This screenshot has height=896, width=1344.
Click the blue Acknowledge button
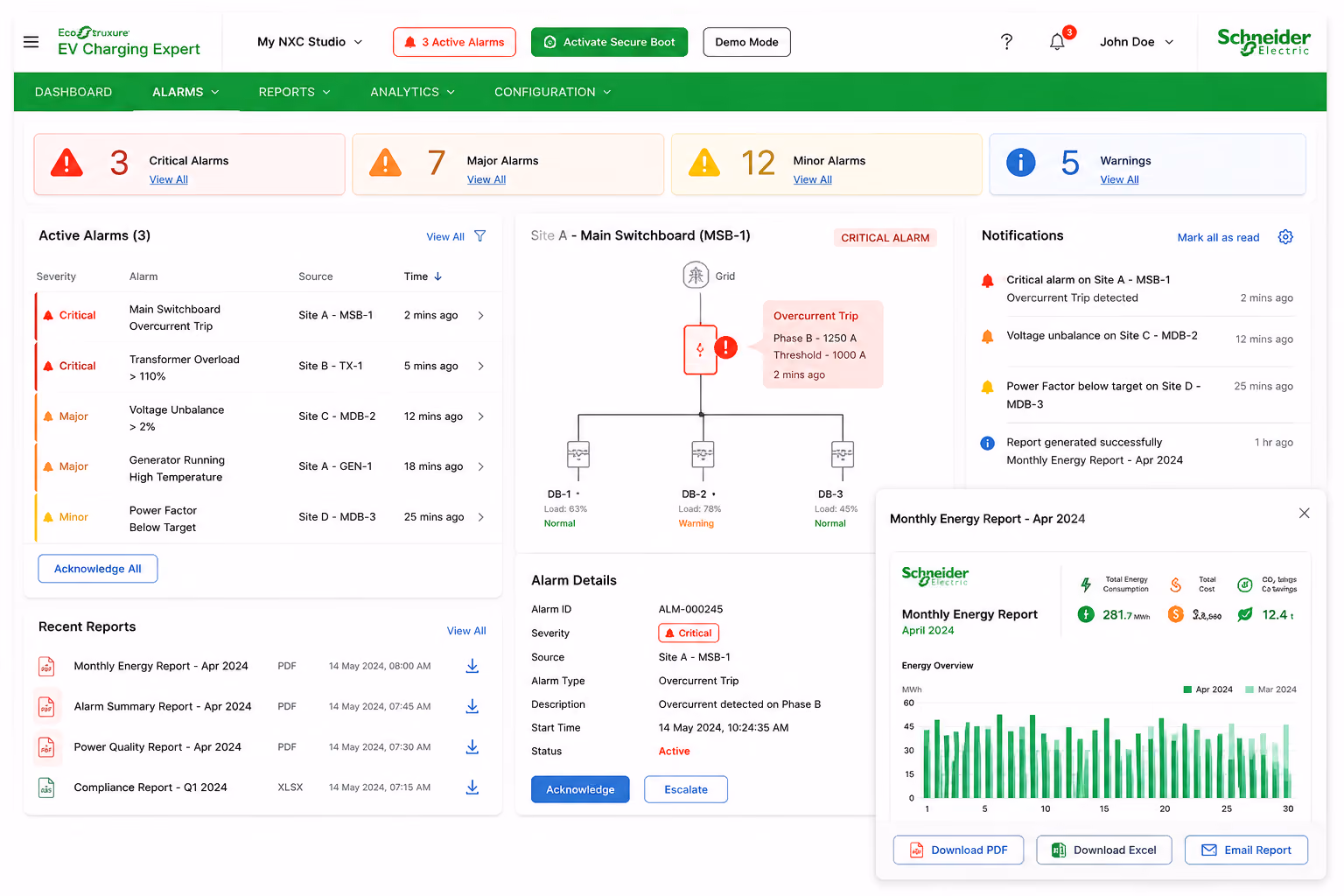(x=580, y=789)
